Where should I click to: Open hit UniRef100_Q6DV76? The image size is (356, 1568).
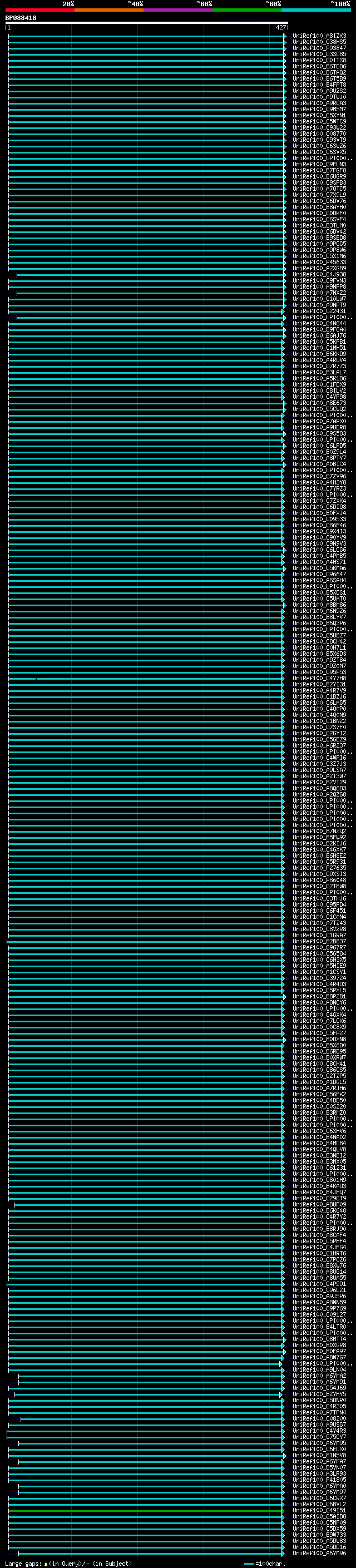(319, 201)
